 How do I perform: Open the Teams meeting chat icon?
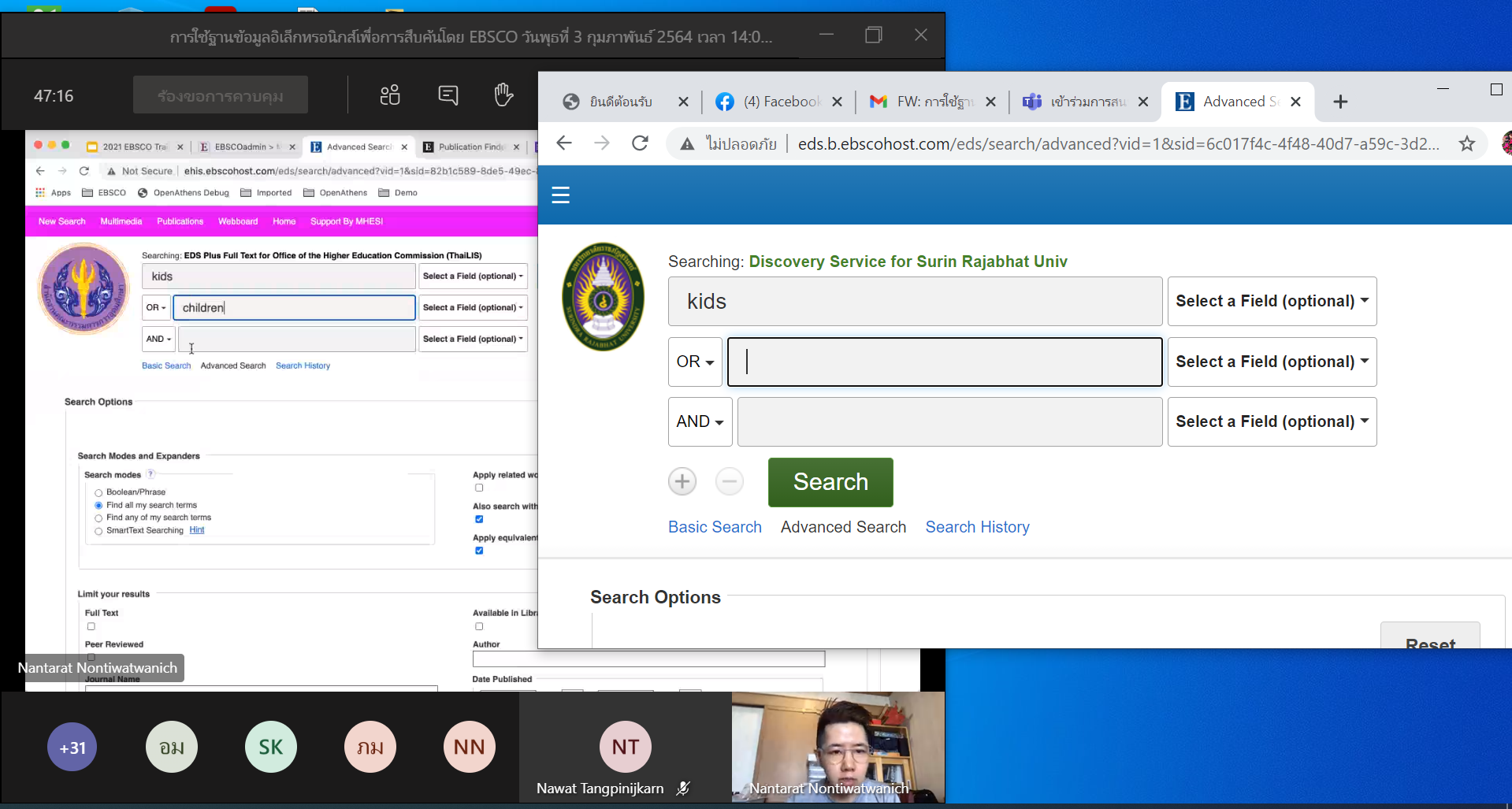point(448,95)
